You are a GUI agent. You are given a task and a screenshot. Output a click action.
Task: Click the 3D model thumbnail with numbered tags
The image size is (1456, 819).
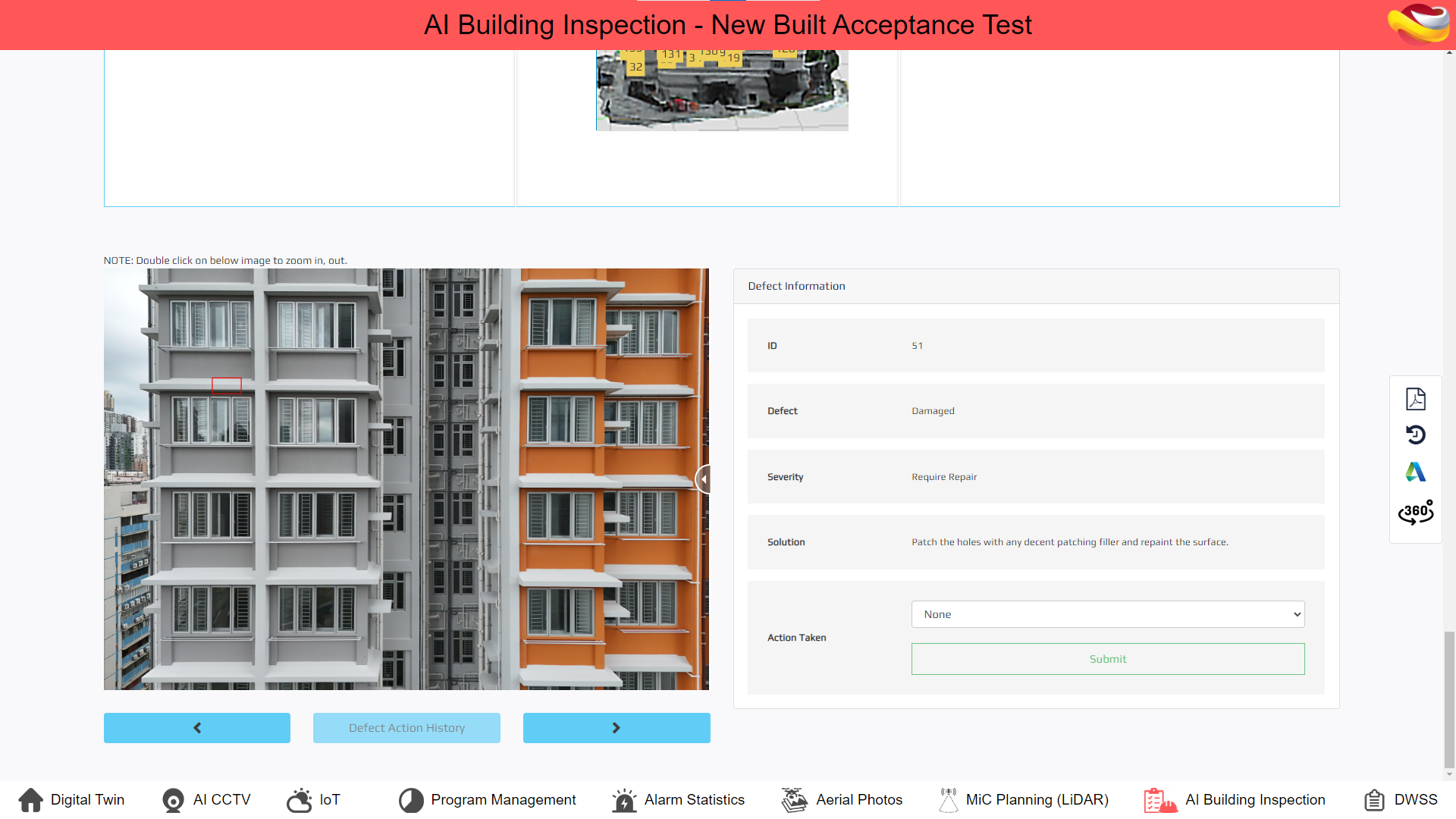722,90
